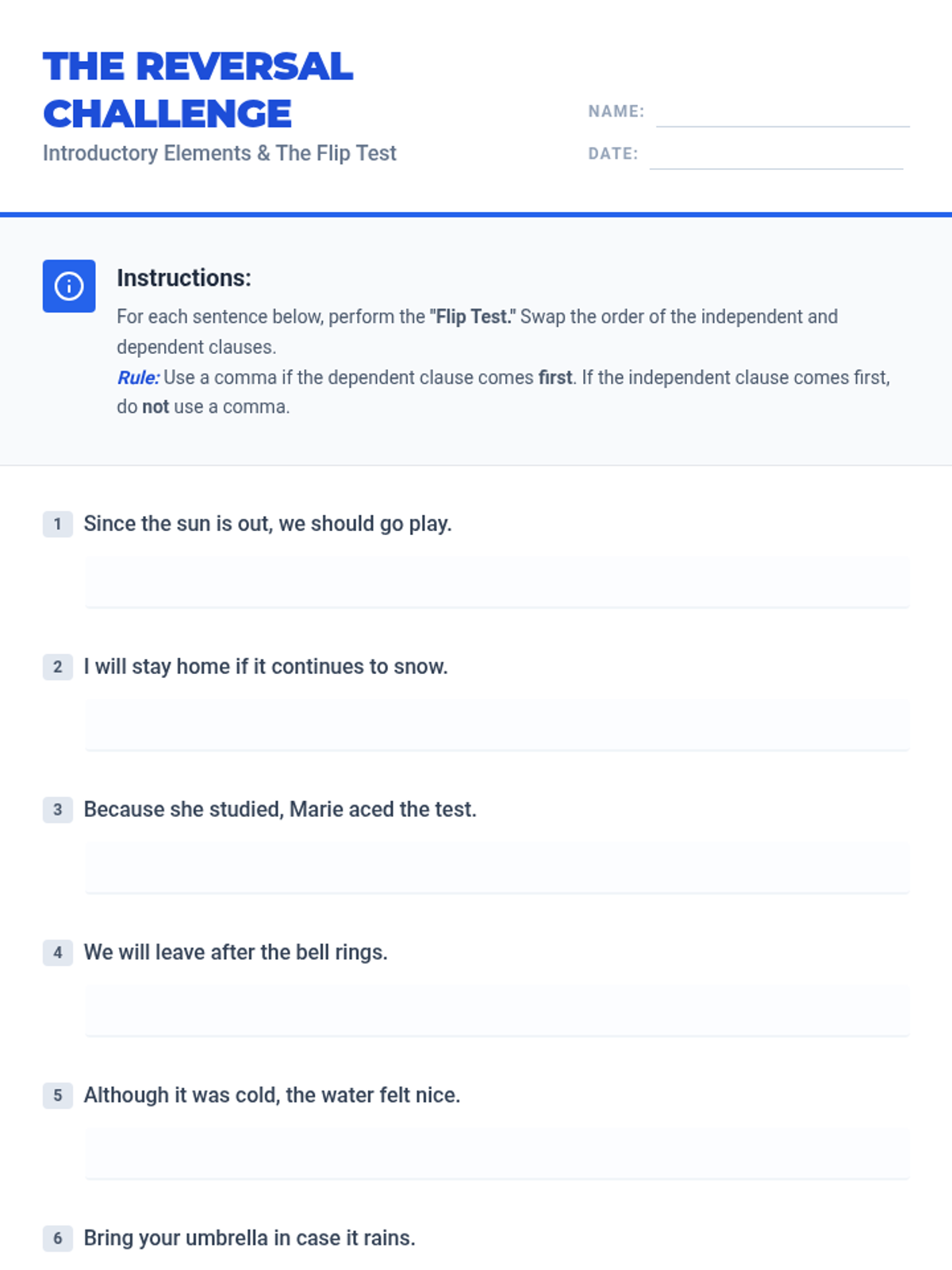Click the number 6 badge
The width and height of the screenshot is (952, 1270).
point(57,1238)
